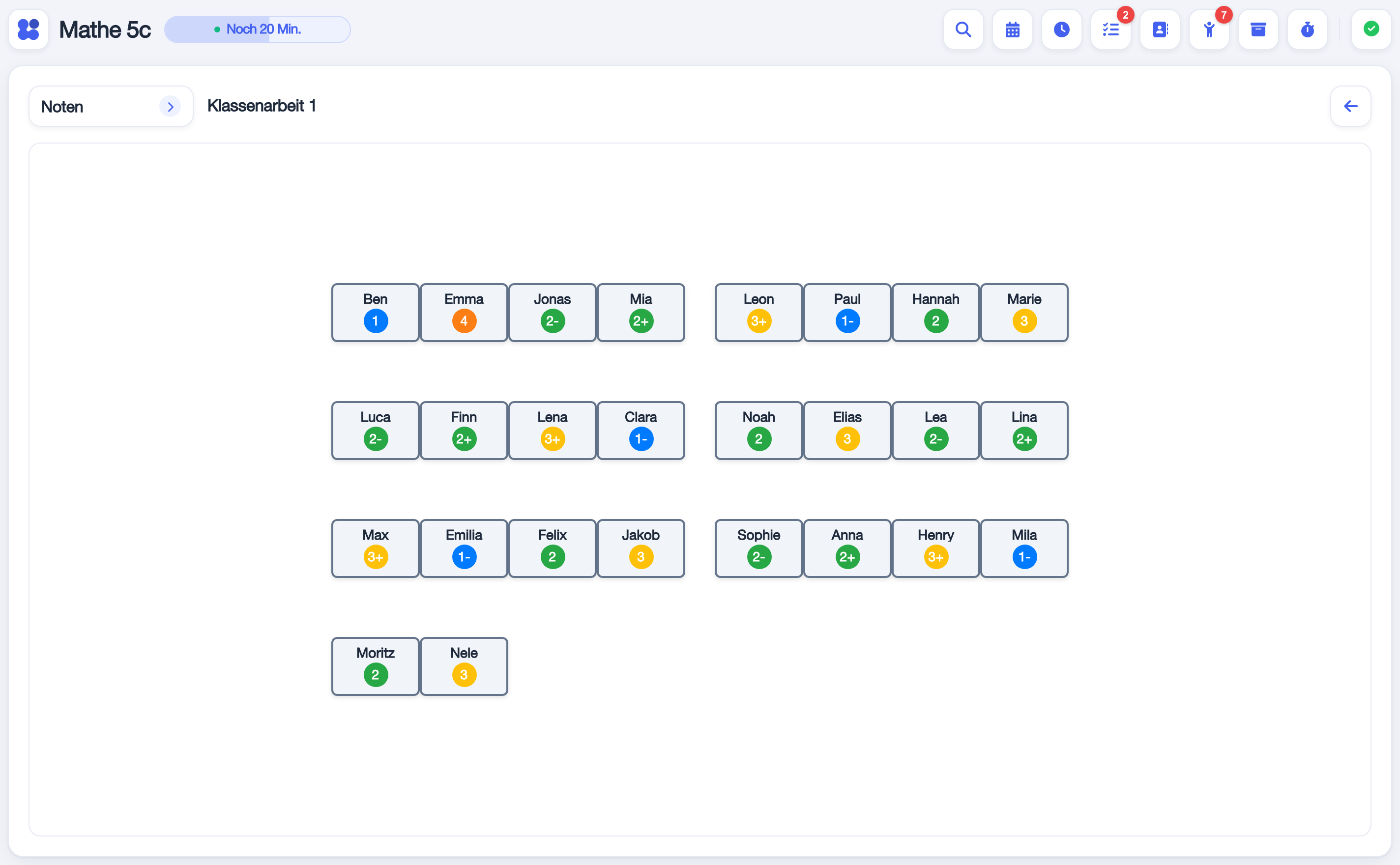1400x865 pixels.
Task: Click Nele's yellow grade 3 badge
Action: click(x=464, y=674)
